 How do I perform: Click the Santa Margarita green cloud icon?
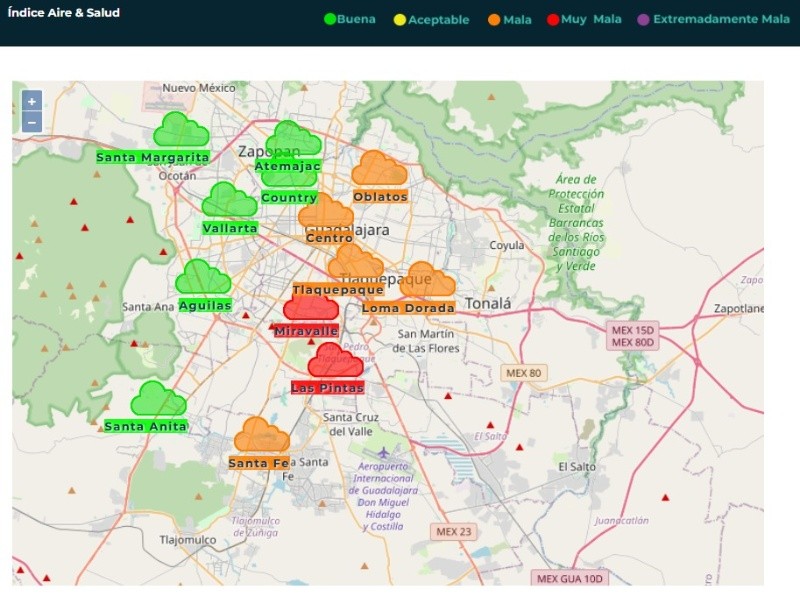(181, 130)
